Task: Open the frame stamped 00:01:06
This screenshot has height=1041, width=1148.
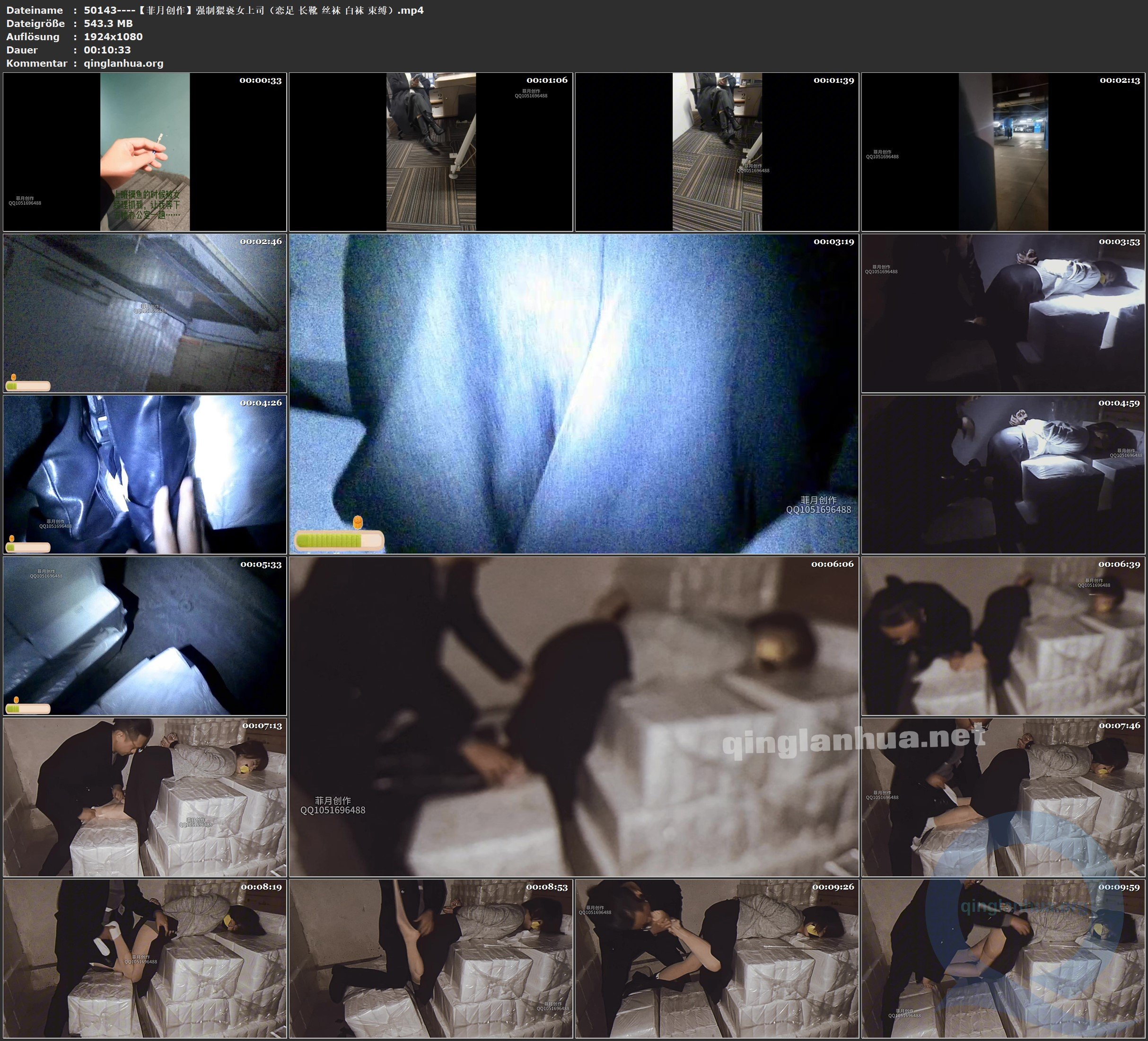Action: point(430,151)
